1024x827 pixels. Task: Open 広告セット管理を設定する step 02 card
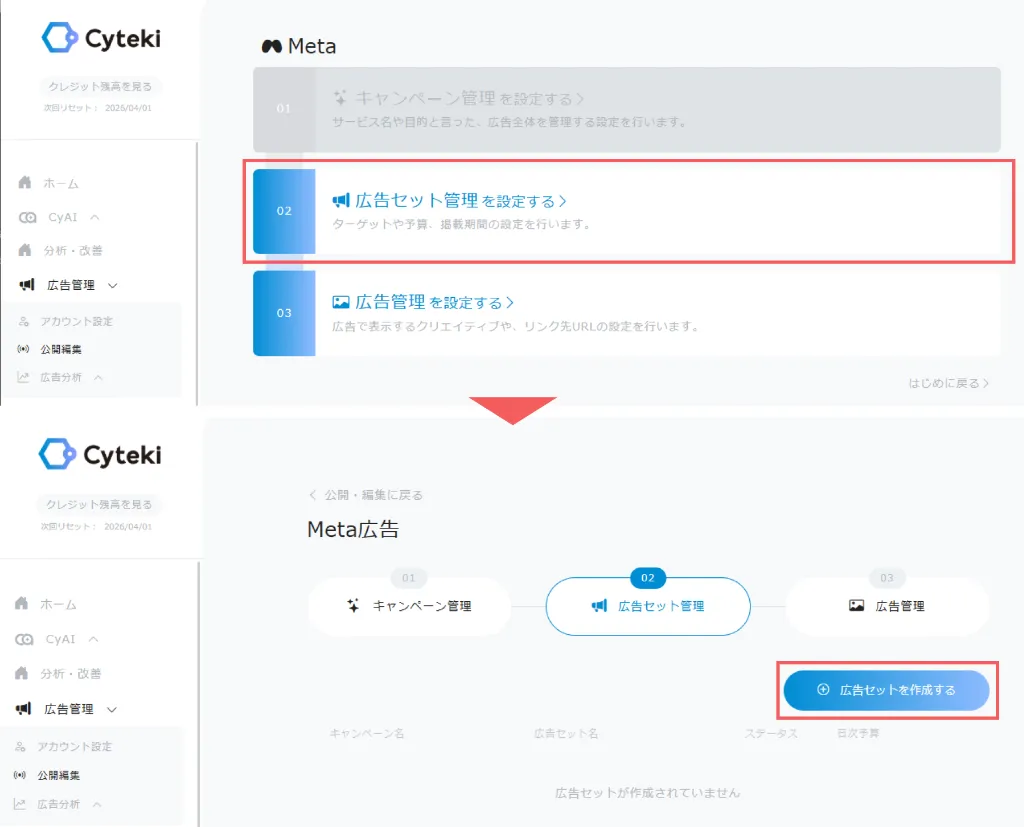[x=627, y=211]
